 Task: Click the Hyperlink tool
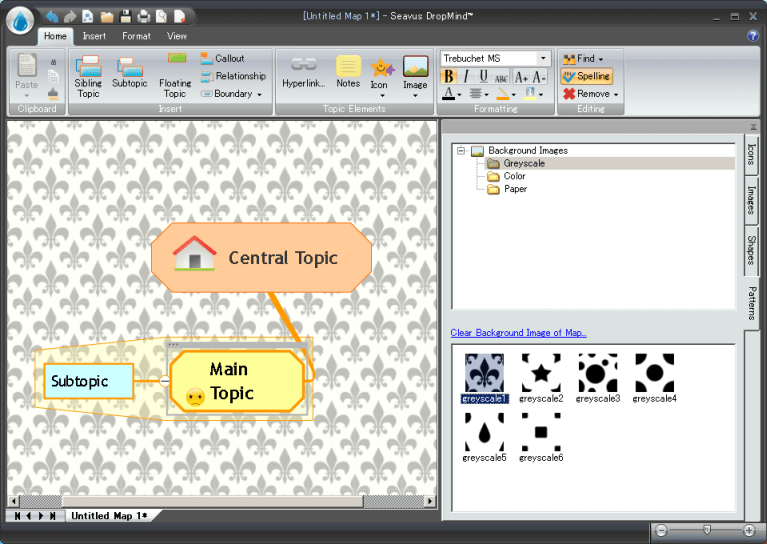coord(303,72)
